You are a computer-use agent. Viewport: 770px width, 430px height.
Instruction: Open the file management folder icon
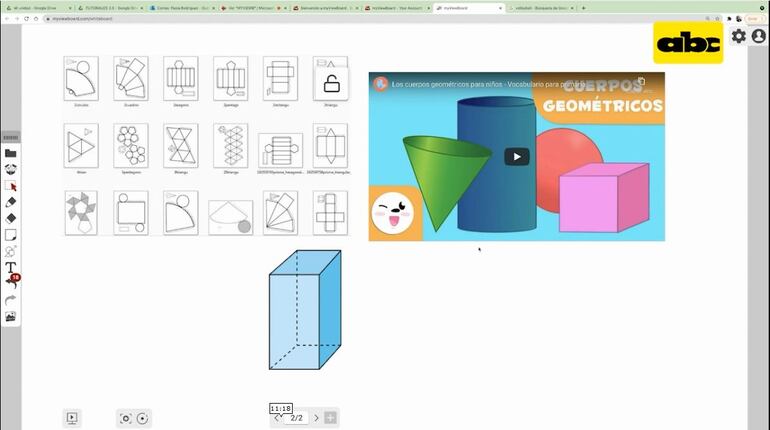click(11, 153)
